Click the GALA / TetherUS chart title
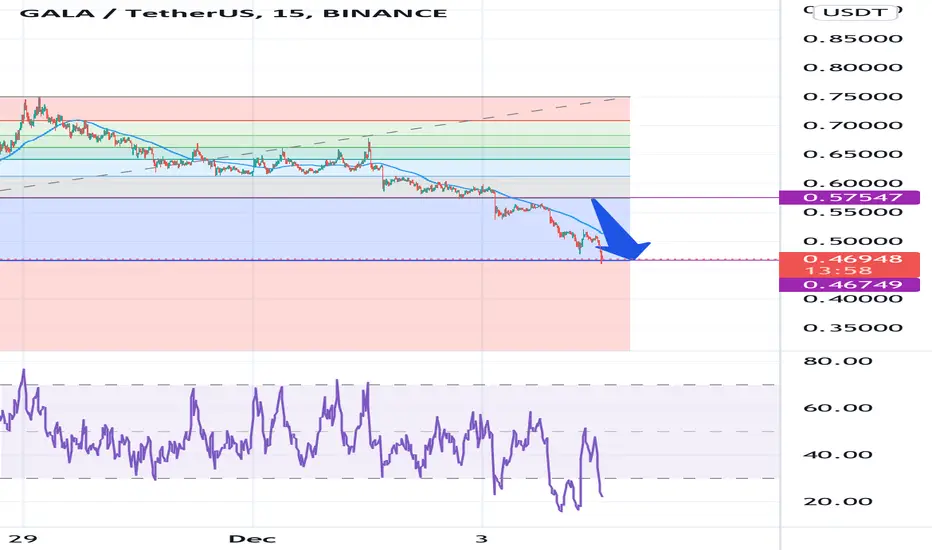The height and width of the screenshot is (550, 932). click(x=233, y=12)
